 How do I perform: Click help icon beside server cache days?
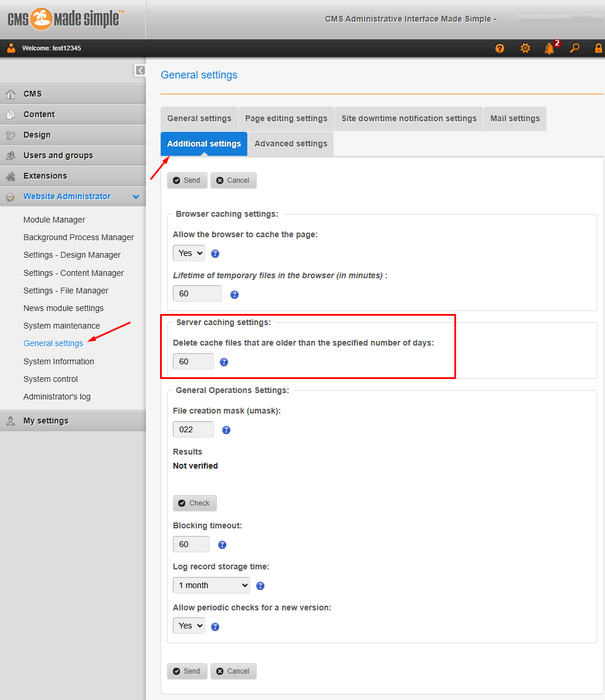click(224, 362)
